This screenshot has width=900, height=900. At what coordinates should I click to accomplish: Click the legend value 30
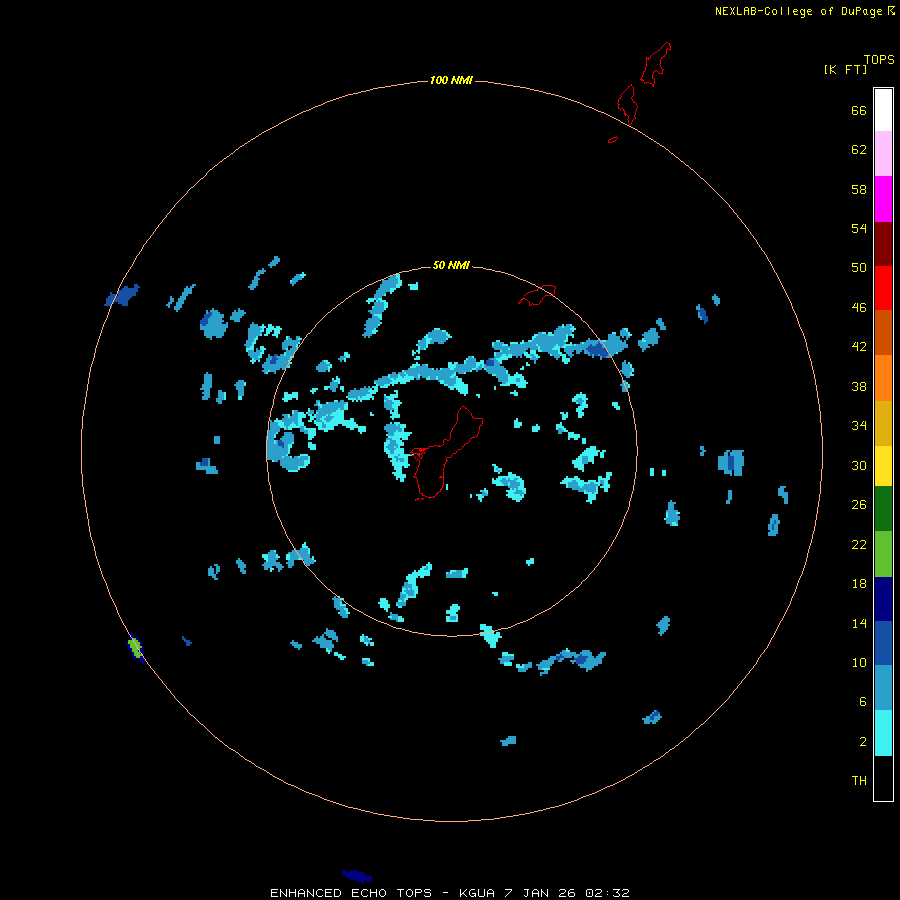pos(859,465)
